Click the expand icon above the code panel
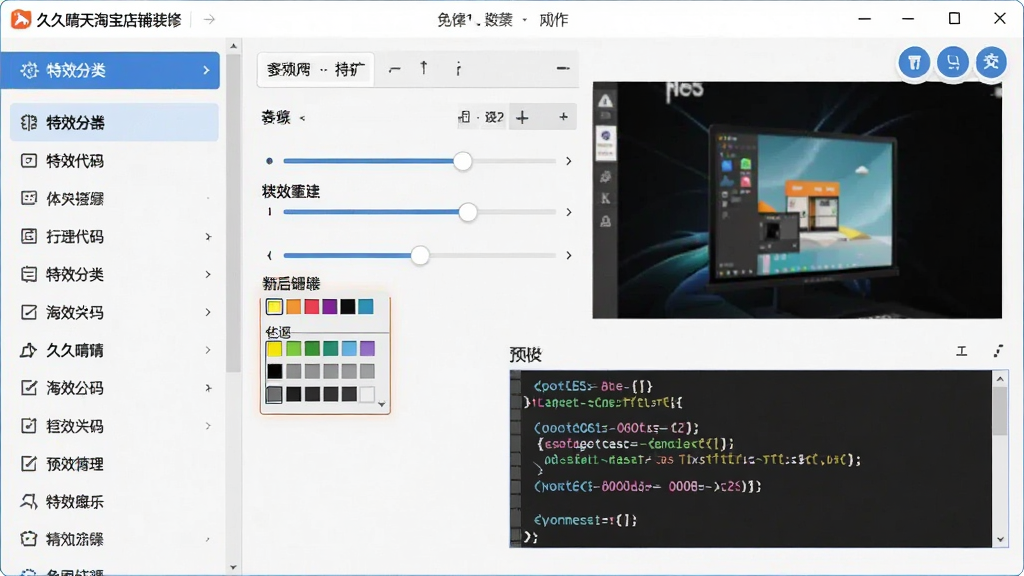Viewport: 1024px width, 576px height. 998,351
